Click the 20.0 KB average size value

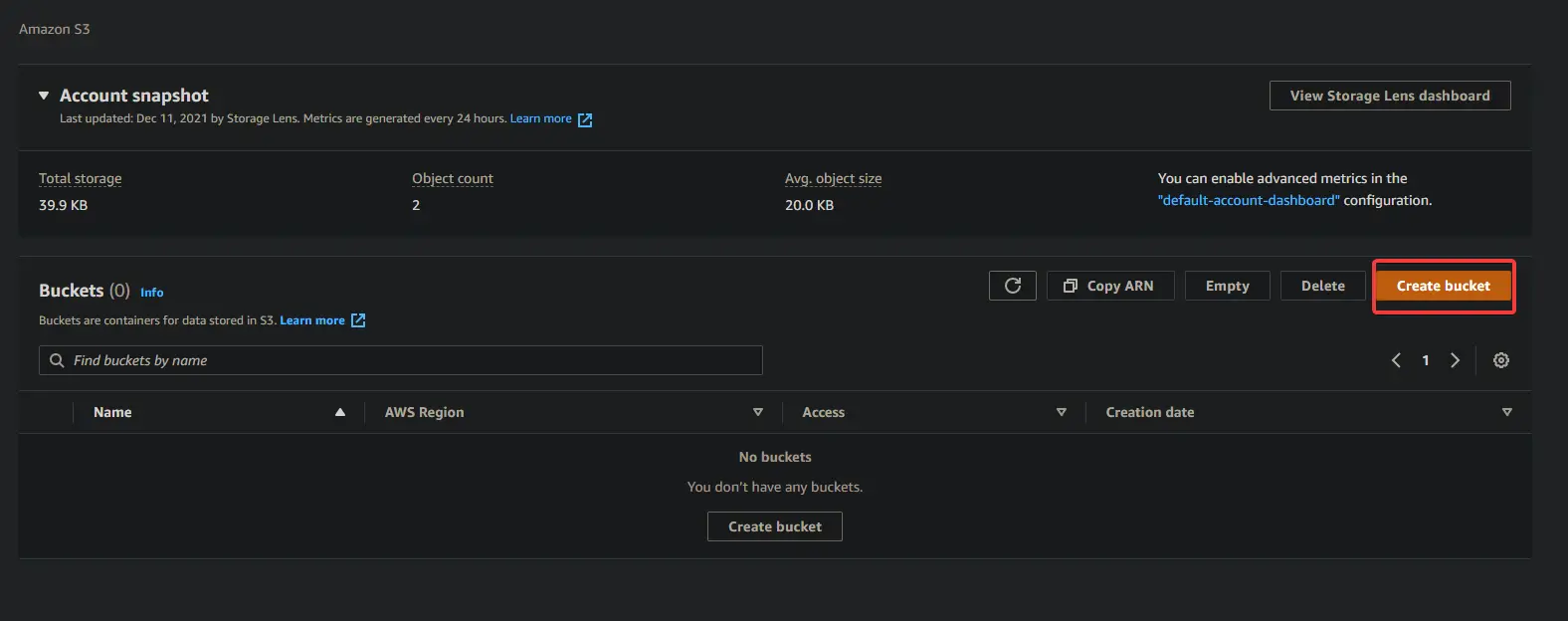(x=810, y=205)
